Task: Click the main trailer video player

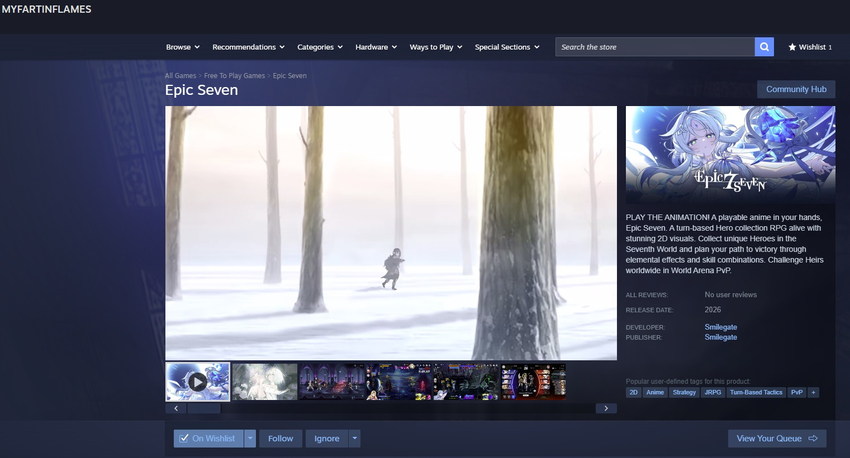Action: [x=391, y=233]
